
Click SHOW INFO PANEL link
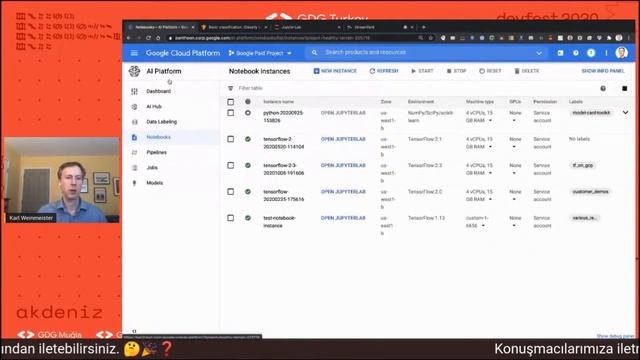(x=603, y=71)
